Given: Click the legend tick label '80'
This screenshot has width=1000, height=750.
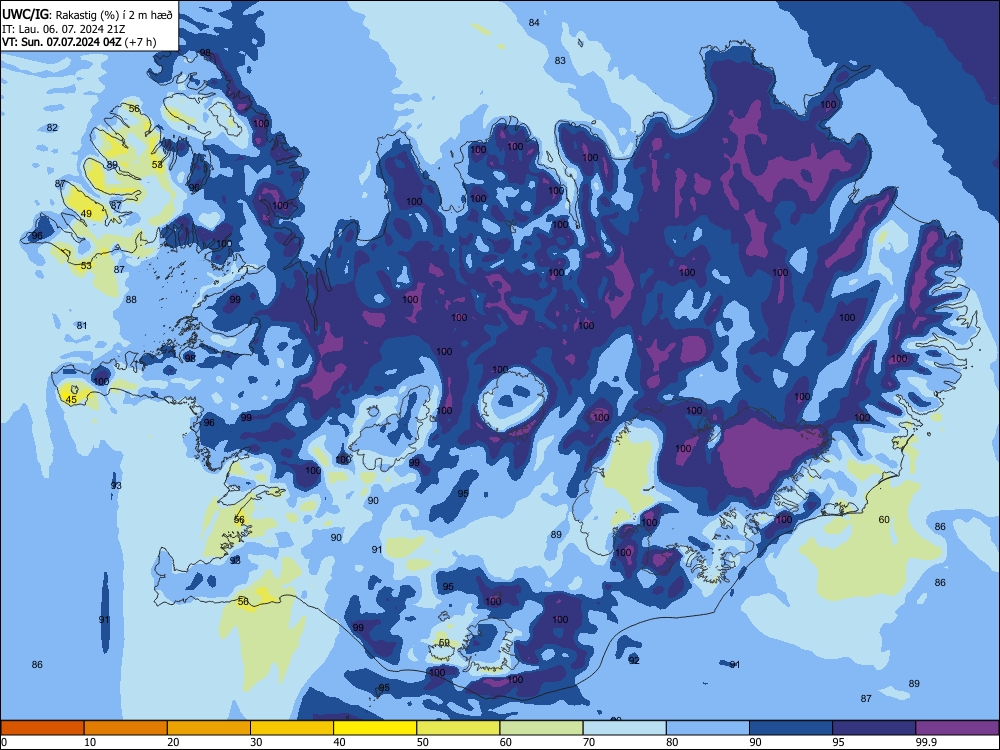Looking at the screenshot, I should [x=672, y=742].
